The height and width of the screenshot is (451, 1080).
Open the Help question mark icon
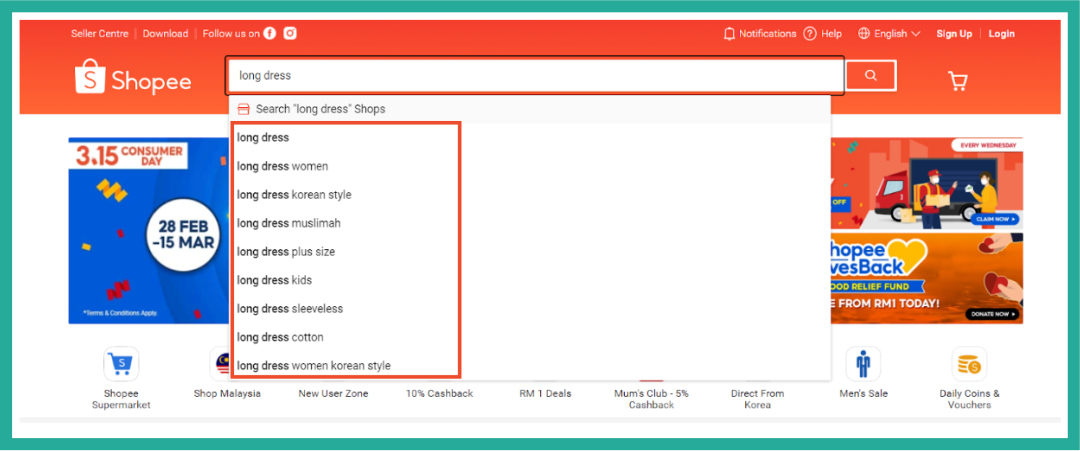tap(810, 34)
